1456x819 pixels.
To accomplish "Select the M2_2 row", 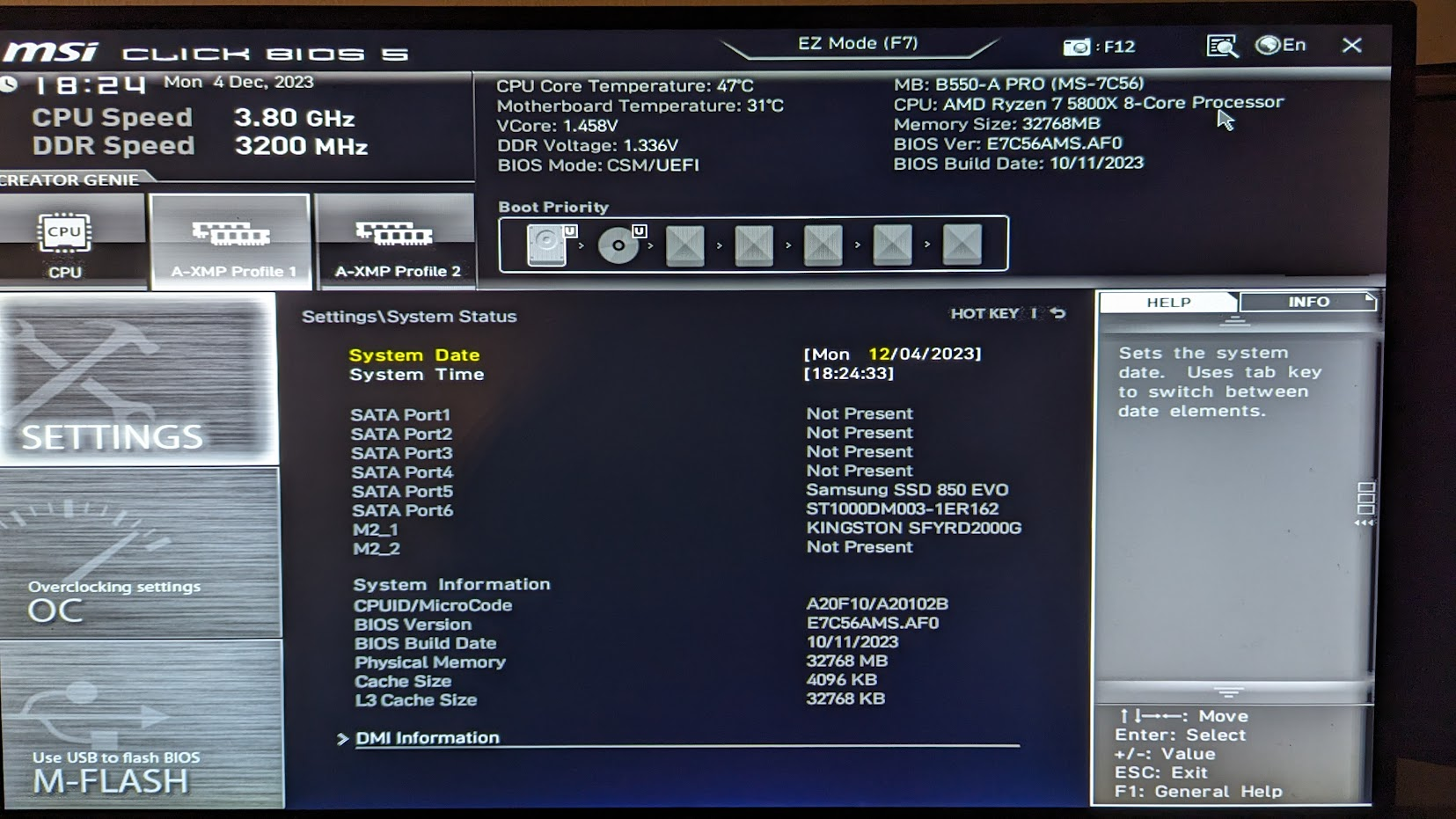I will pyautogui.click(x=633, y=548).
